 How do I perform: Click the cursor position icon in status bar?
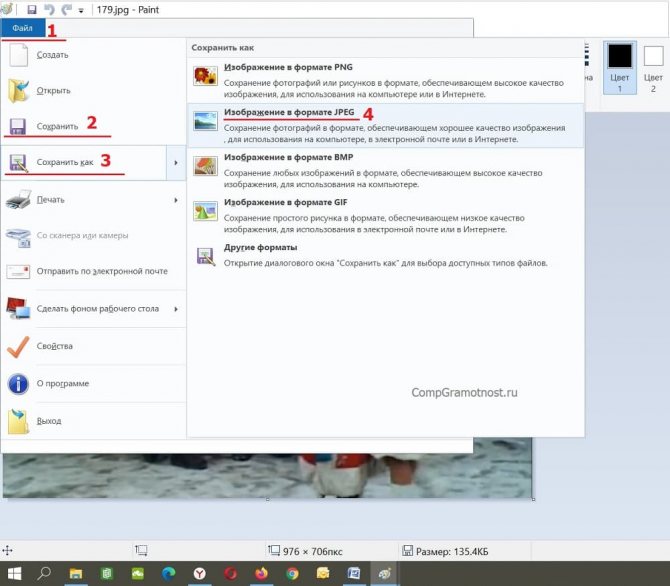pyautogui.click(x=8, y=551)
